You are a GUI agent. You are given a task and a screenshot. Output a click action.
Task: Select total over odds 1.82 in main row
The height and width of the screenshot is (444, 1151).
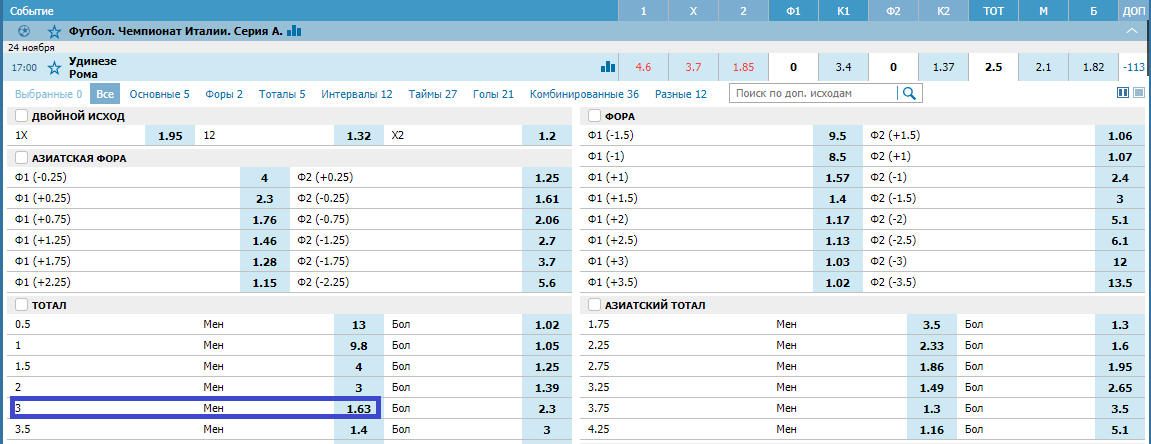(1093, 68)
